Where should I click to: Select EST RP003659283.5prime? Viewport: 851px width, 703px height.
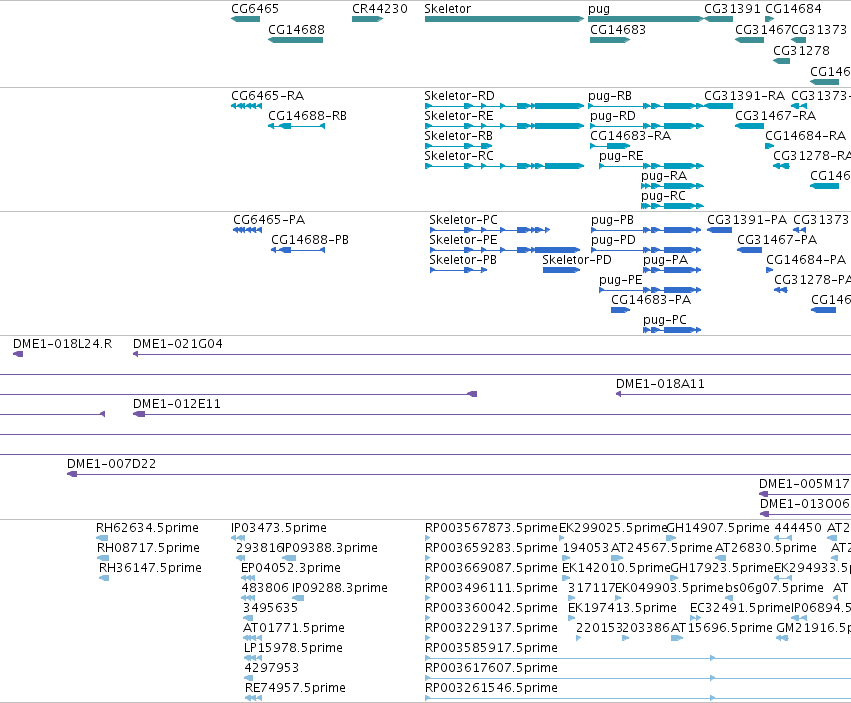tap(428, 558)
